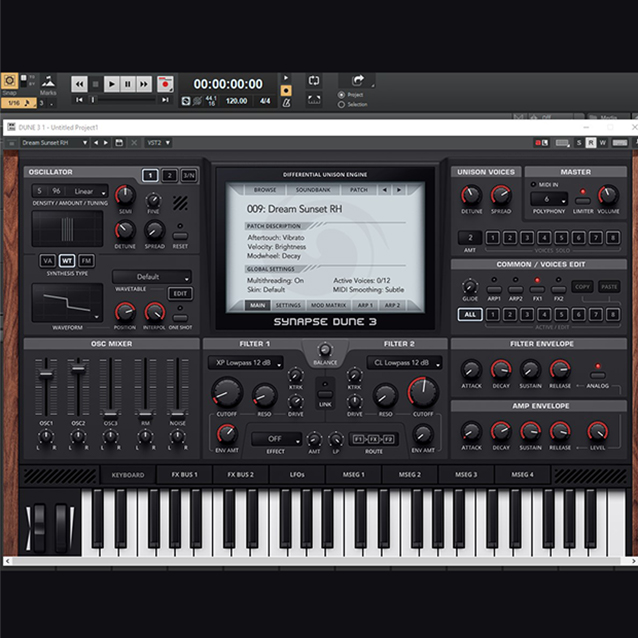This screenshot has height=638, width=638.
Task: Click the Snap grid icon
Action: (10, 81)
